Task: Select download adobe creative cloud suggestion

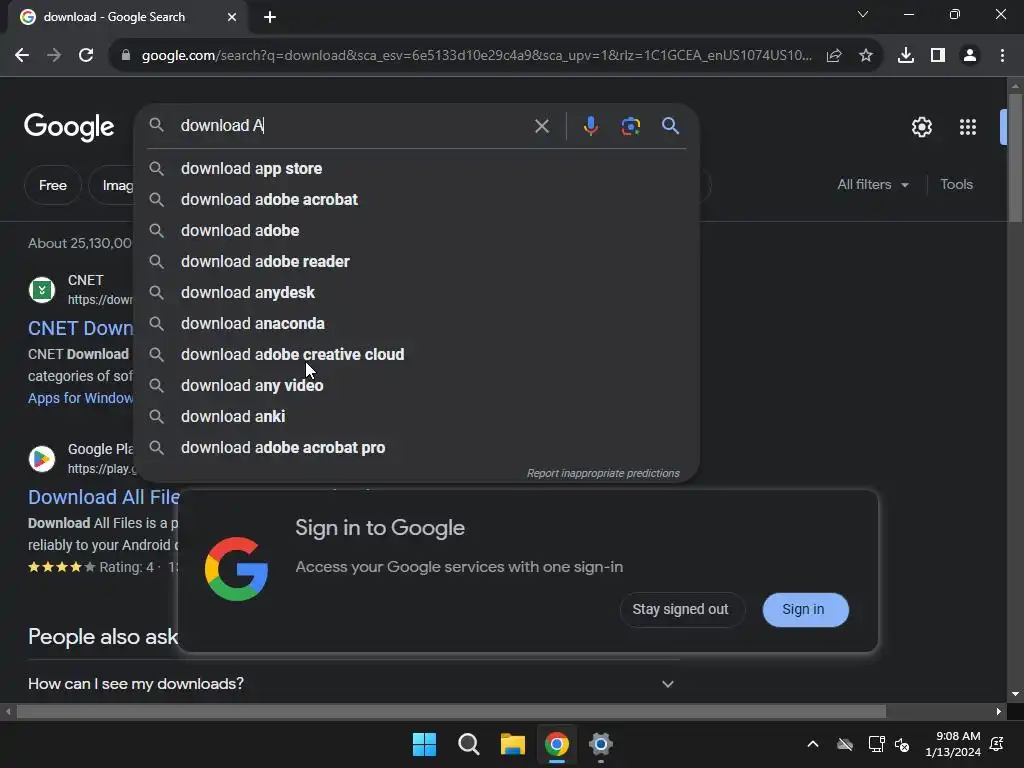Action: (417, 355)
